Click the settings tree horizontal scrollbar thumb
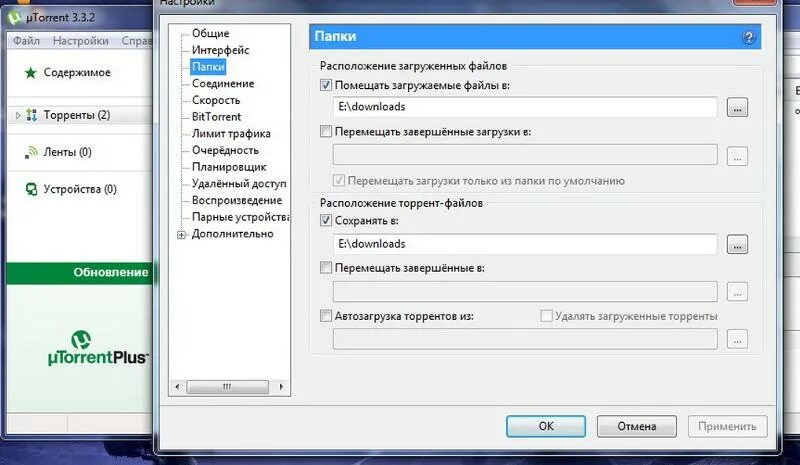800x465 pixels. pos(228,387)
